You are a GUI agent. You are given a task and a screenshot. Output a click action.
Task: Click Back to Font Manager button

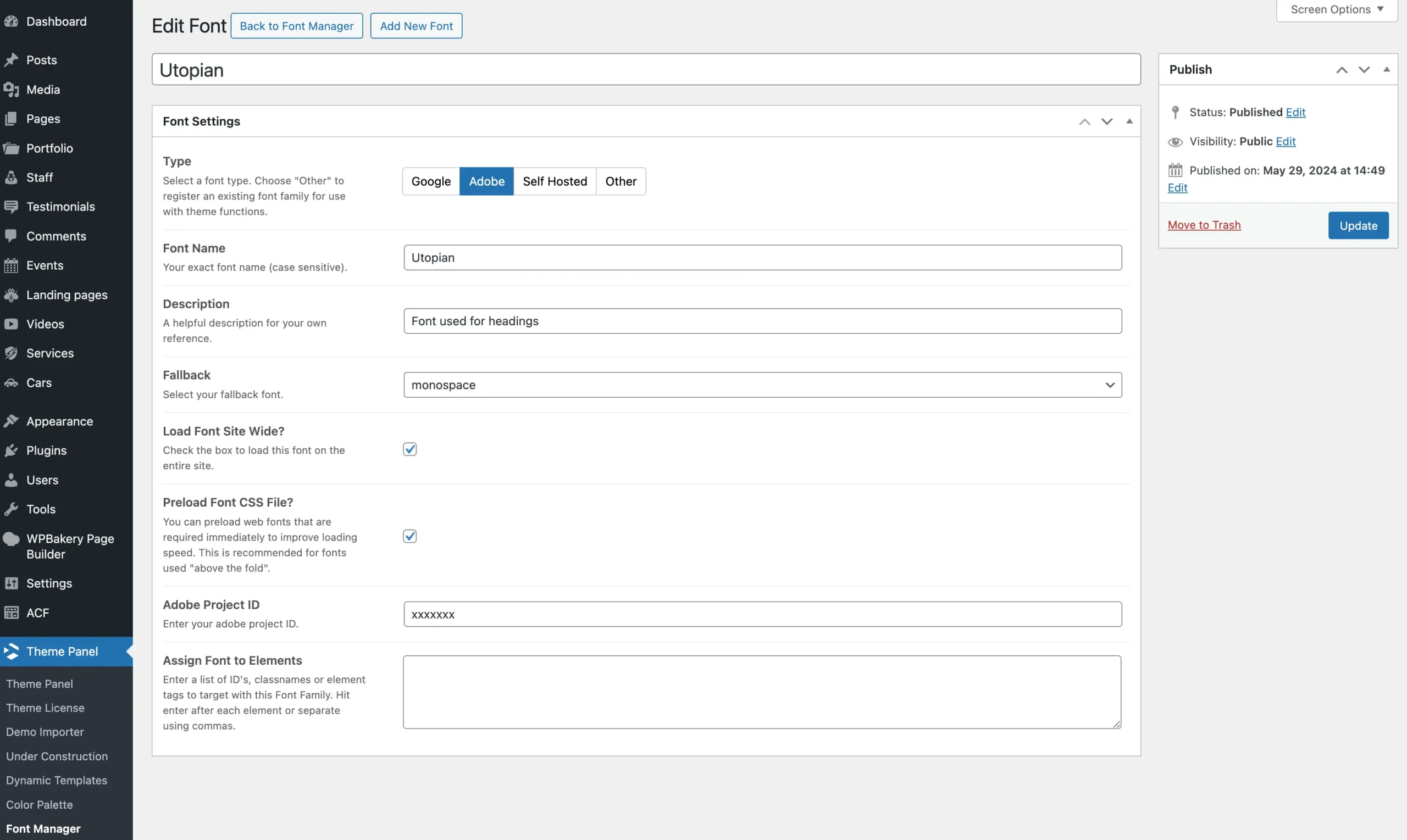click(x=297, y=26)
